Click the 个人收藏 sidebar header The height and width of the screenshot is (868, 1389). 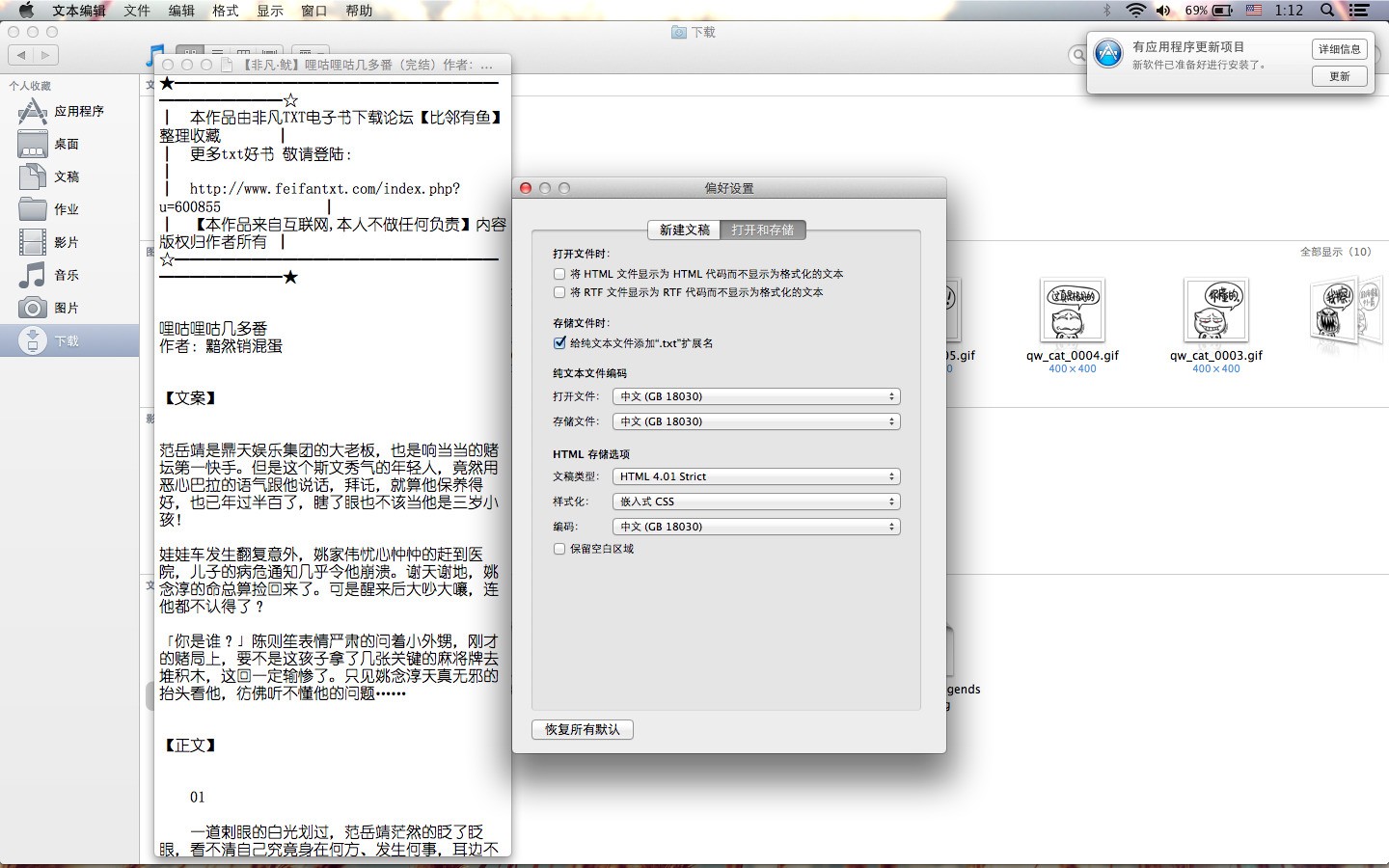[30, 86]
